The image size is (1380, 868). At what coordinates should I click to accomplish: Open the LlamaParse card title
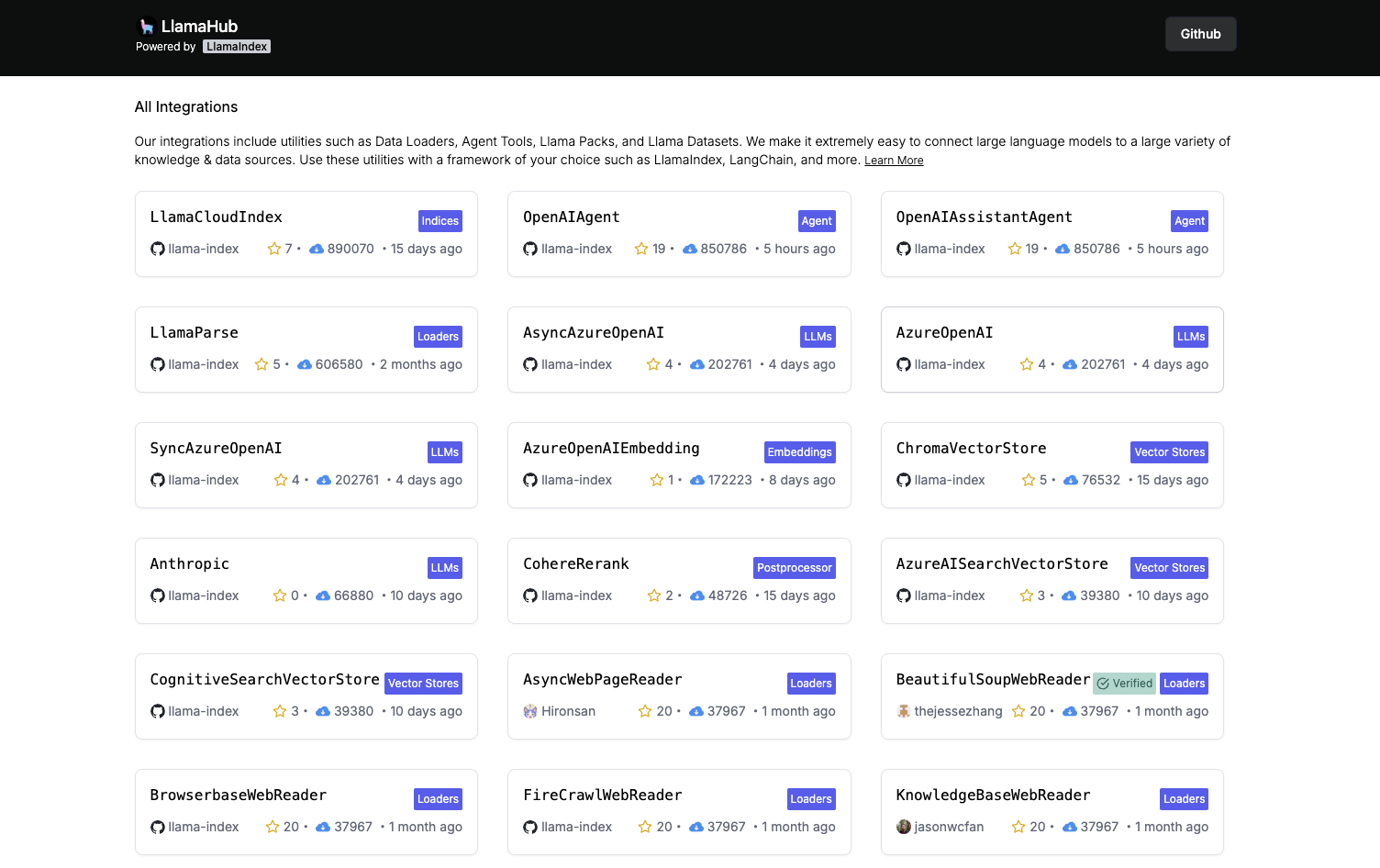pyautogui.click(x=195, y=333)
